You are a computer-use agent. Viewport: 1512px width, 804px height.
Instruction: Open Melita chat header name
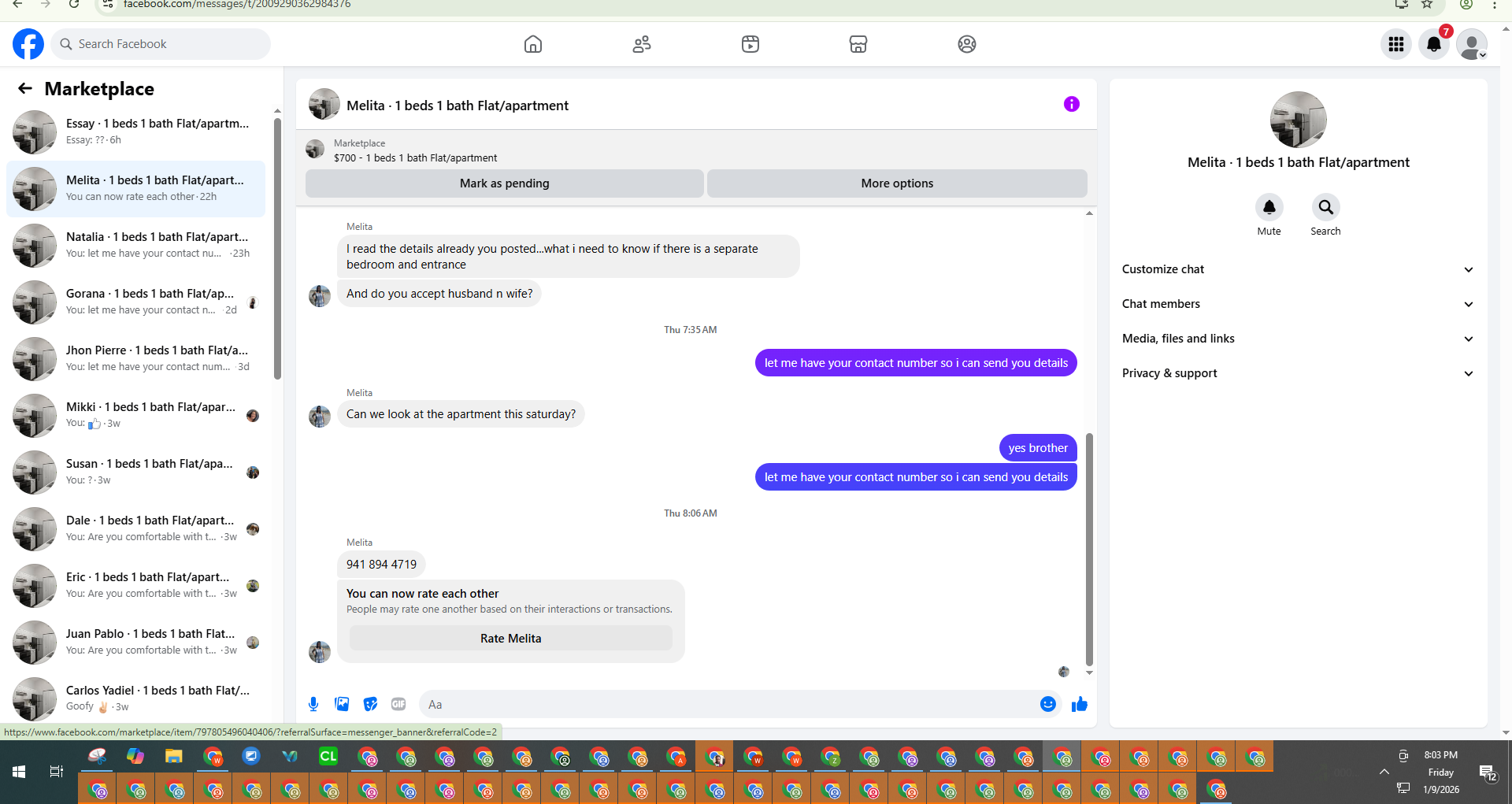click(458, 106)
